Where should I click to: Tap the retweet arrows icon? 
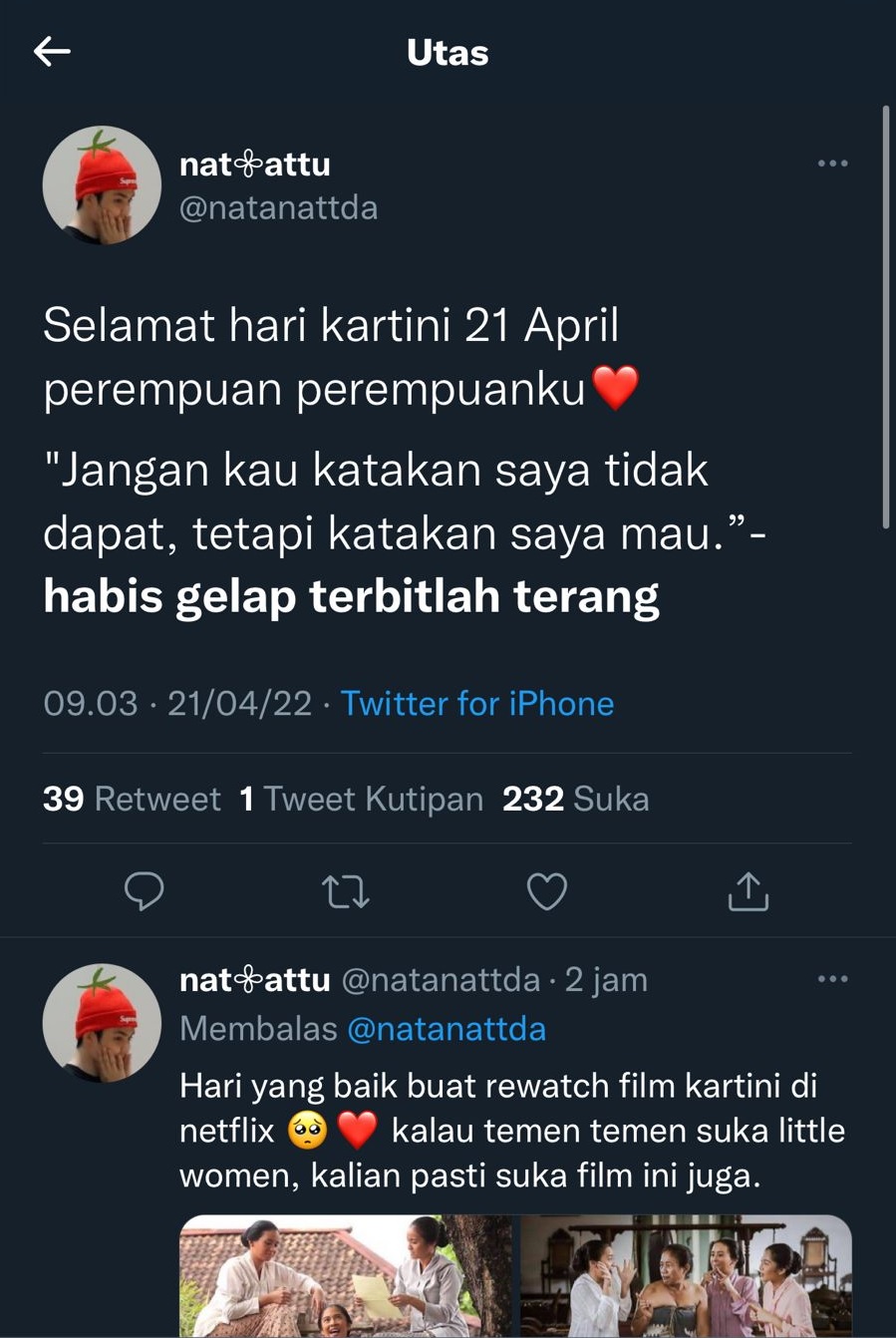point(346,891)
